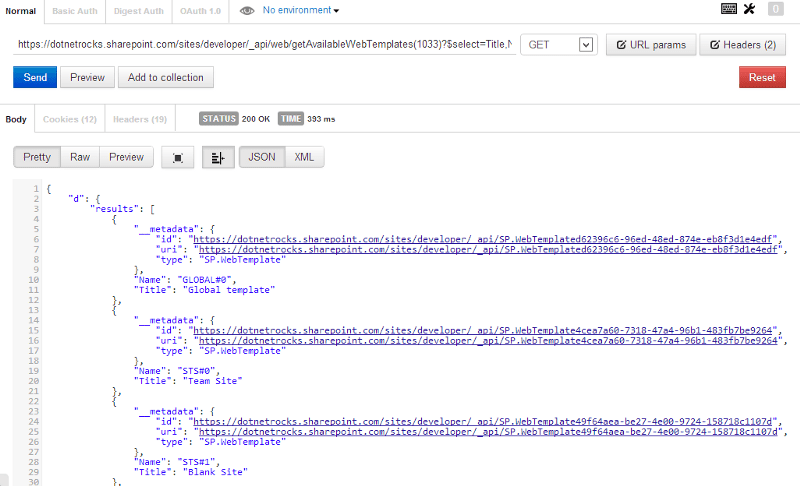The image size is (800, 486).
Task: Click the edit icon on Headers (2)
Action: tap(713, 45)
